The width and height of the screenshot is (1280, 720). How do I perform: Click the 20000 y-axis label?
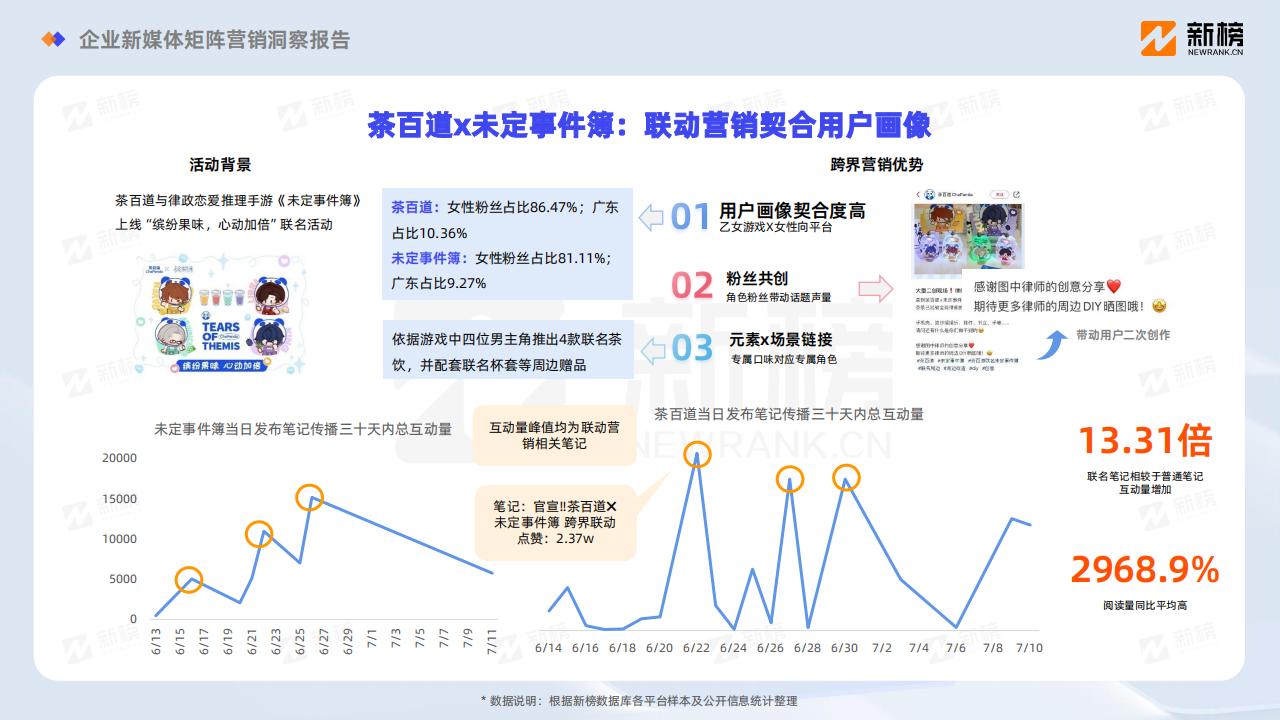[119, 458]
